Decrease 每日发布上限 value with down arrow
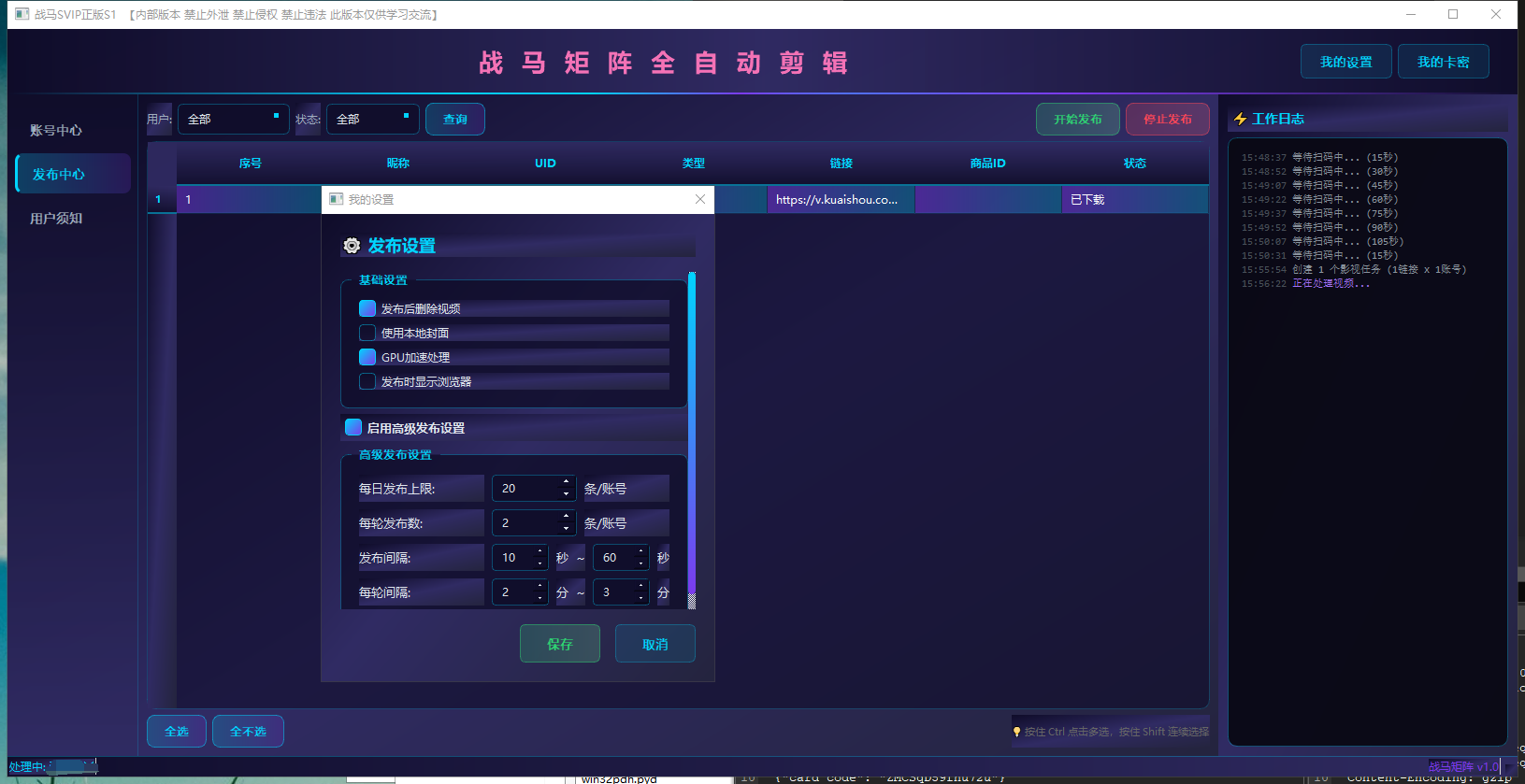The height and width of the screenshot is (784, 1525). tap(566, 494)
